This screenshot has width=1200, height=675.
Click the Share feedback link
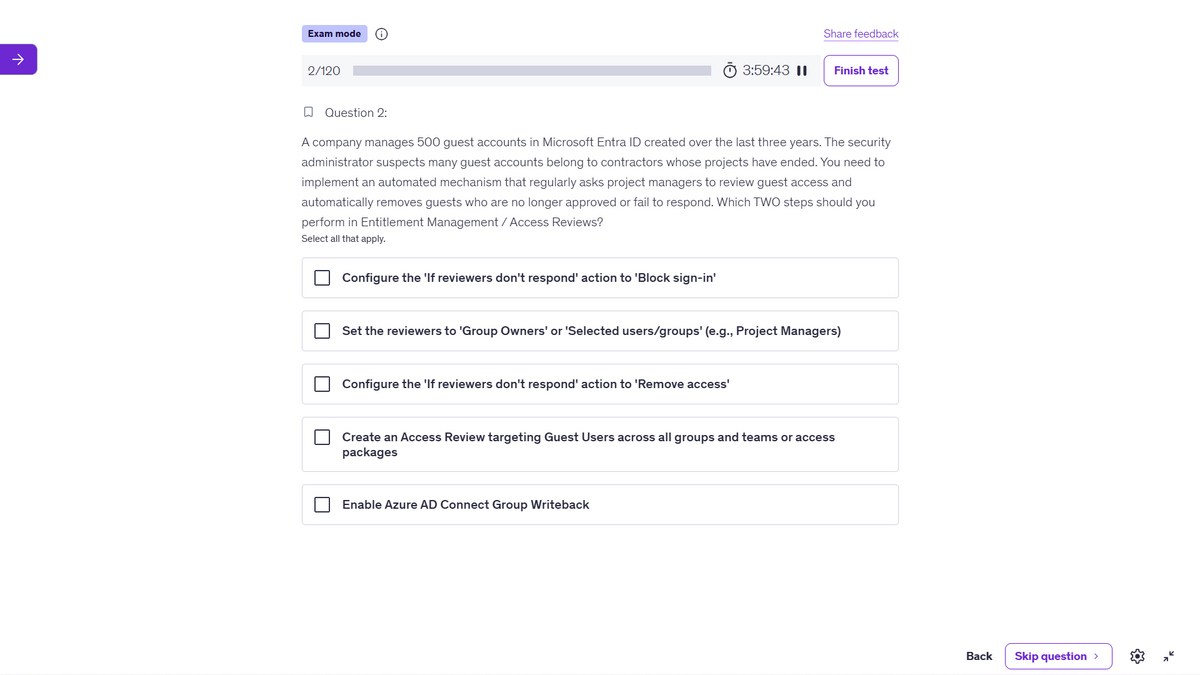pos(861,34)
